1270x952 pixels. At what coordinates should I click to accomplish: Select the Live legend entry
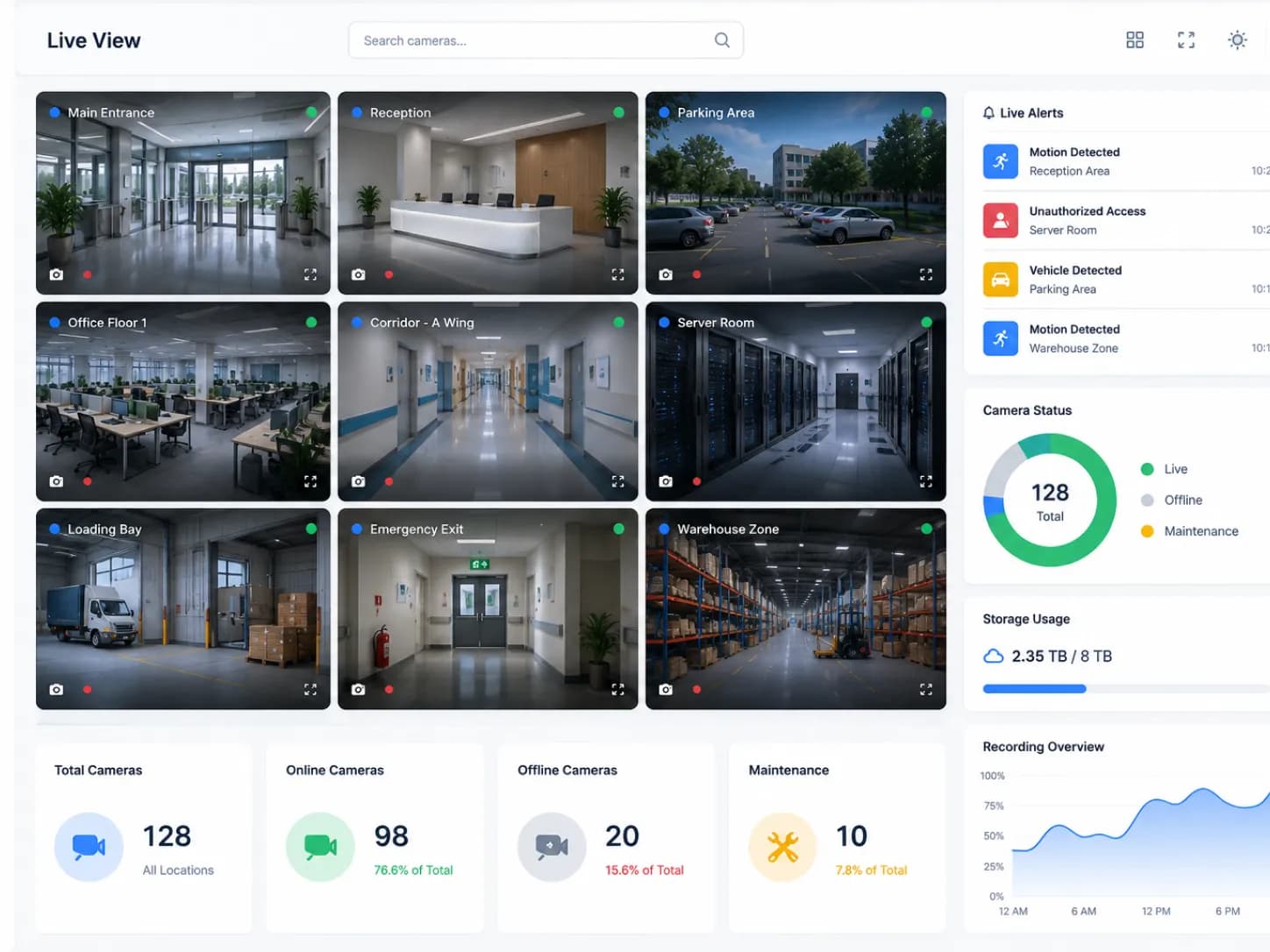click(x=1164, y=469)
